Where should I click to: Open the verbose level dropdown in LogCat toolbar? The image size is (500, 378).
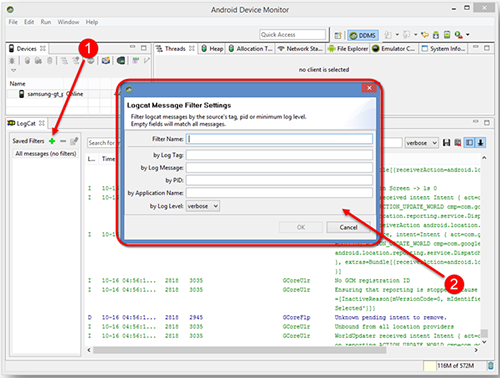[x=421, y=143]
